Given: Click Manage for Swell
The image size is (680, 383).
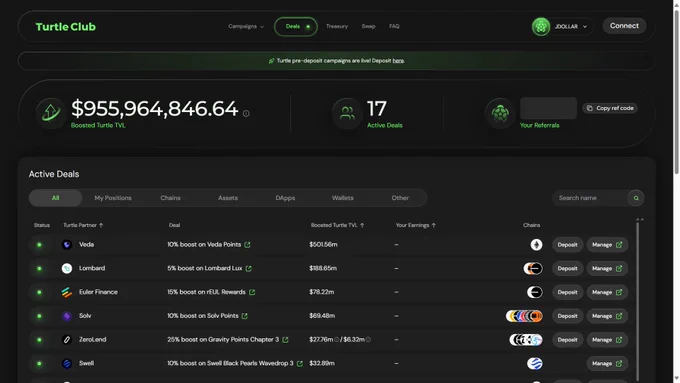Looking at the screenshot, I should (x=607, y=363).
